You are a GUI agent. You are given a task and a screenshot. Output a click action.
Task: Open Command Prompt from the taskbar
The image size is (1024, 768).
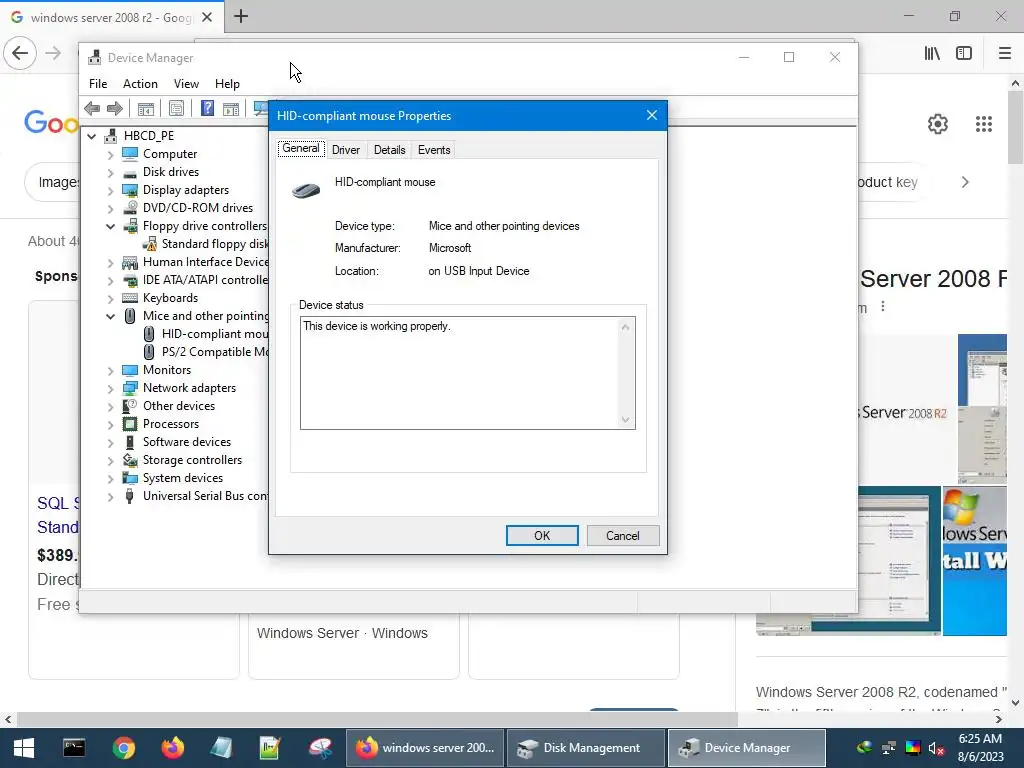(x=74, y=748)
